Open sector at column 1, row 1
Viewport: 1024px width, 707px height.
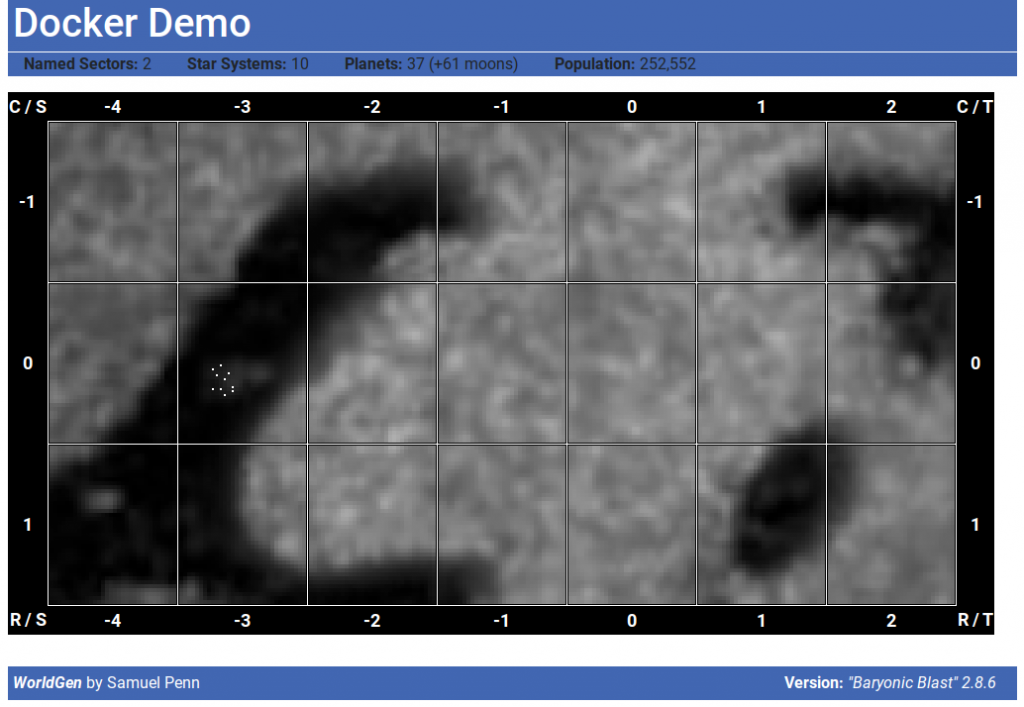[761, 524]
